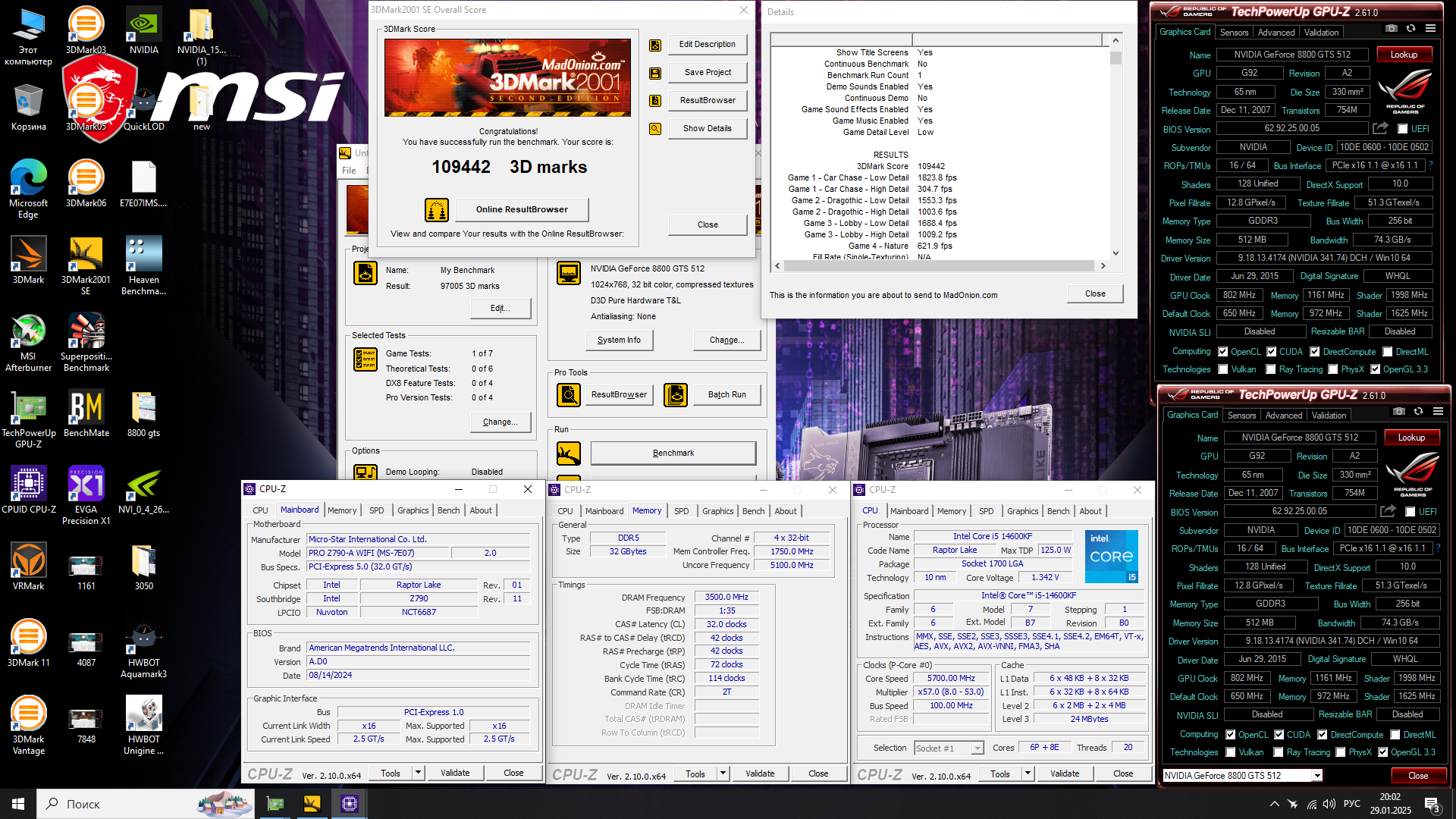Launch 3DMark Vantage desktop shortcut
1456x819 pixels.
pyautogui.click(x=28, y=725)
